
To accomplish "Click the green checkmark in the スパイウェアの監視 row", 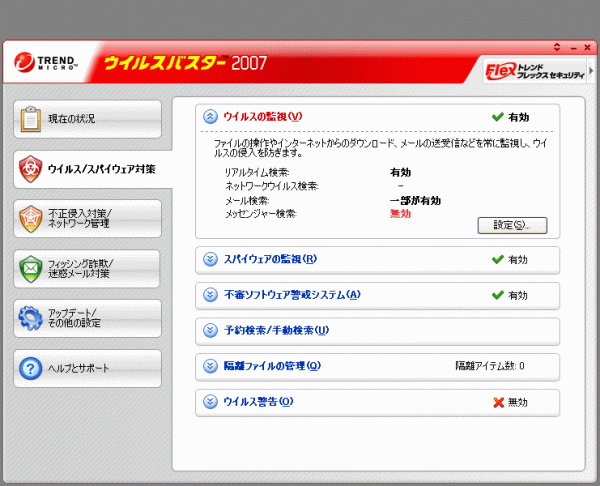I will [497, 259].
